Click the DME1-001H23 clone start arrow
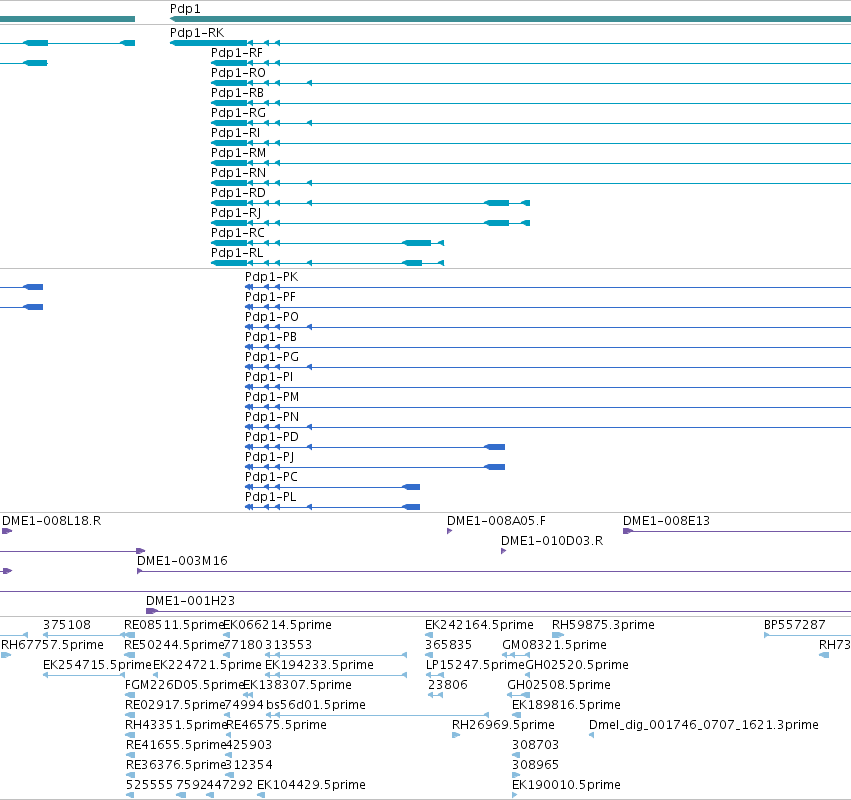Viewport: 851px width, 800px height. [152, 611]
